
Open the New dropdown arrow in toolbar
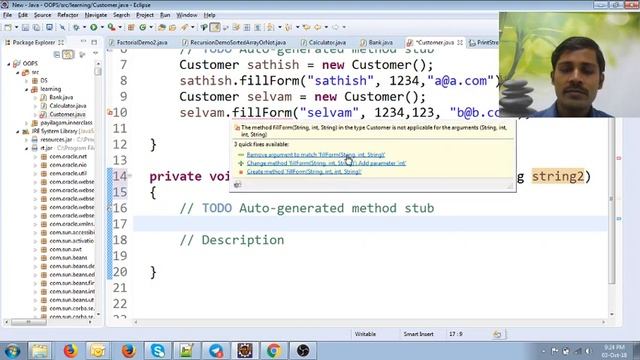coord(16,27)
